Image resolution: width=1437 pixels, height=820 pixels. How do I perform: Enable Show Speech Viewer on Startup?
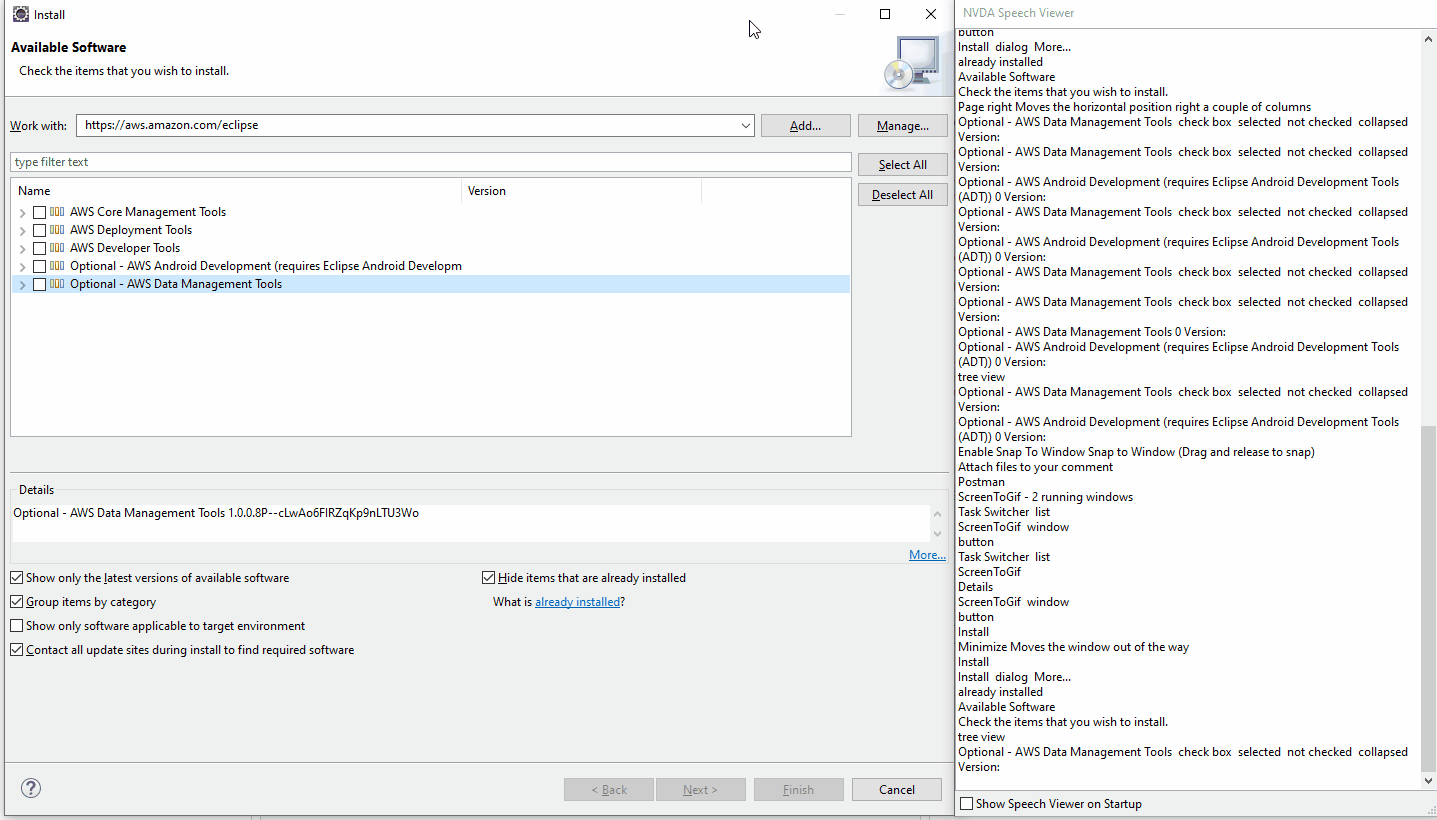(966, 804)
